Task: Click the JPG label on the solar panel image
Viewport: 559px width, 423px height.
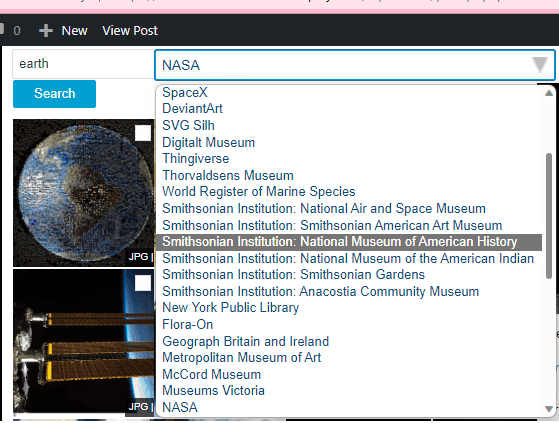Action: click(138, 407)
